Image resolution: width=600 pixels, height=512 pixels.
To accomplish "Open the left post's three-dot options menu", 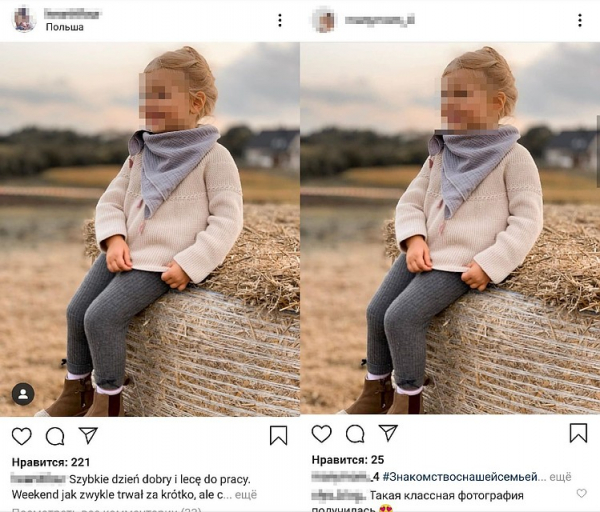I will 279,20.
